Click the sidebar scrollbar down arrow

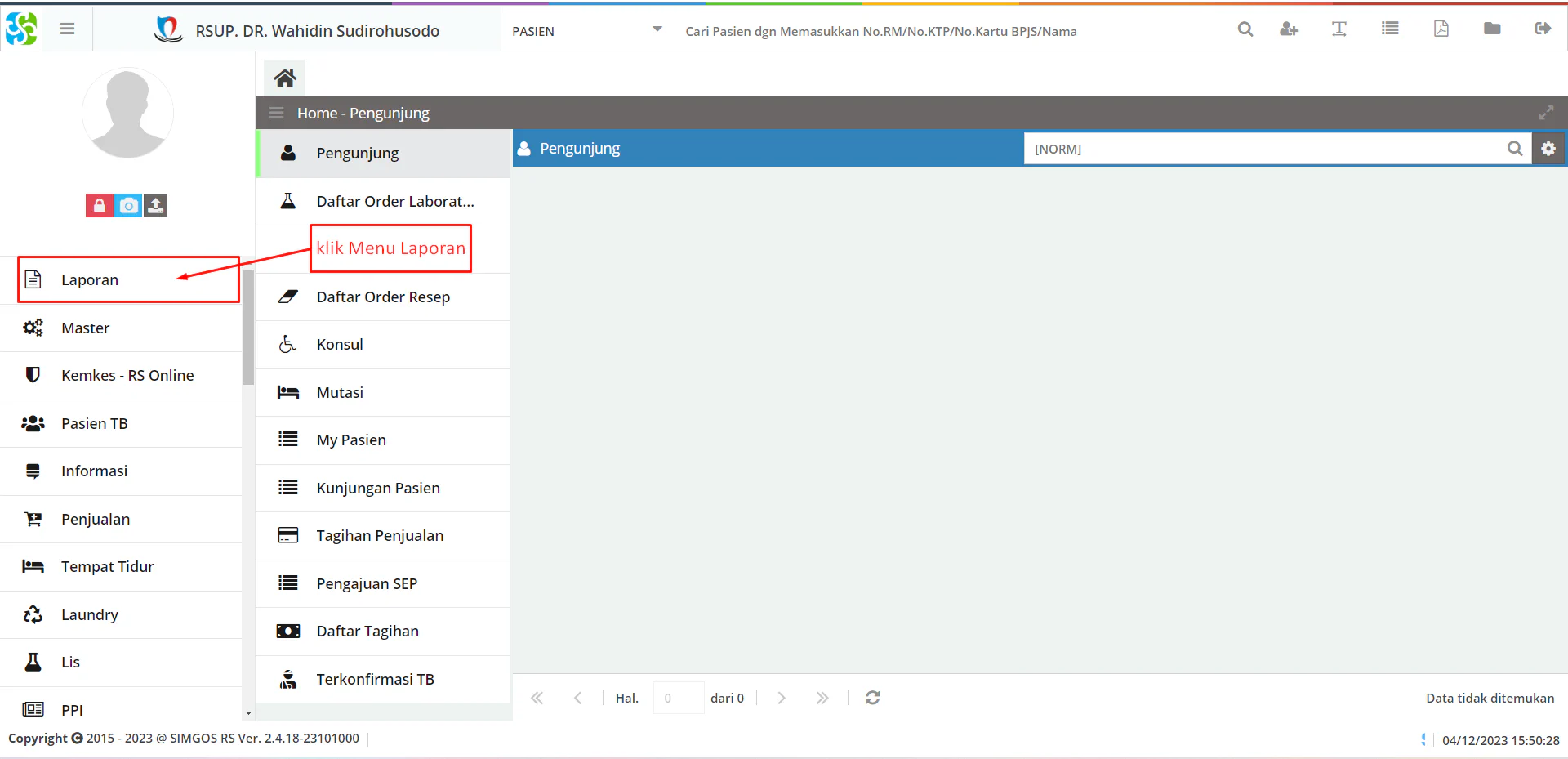[248, 713]
